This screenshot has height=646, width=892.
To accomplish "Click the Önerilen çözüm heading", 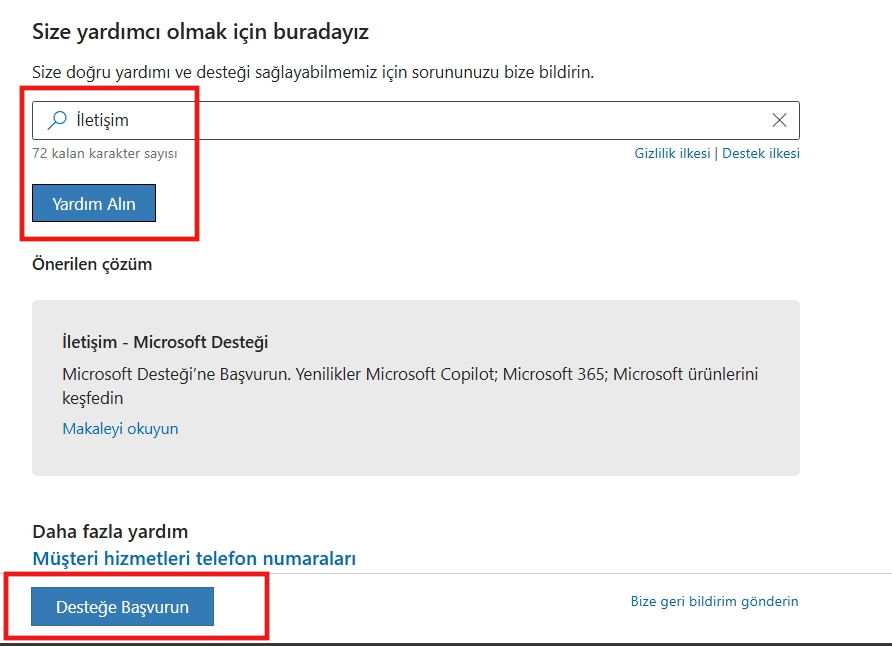I will [92, 264].
